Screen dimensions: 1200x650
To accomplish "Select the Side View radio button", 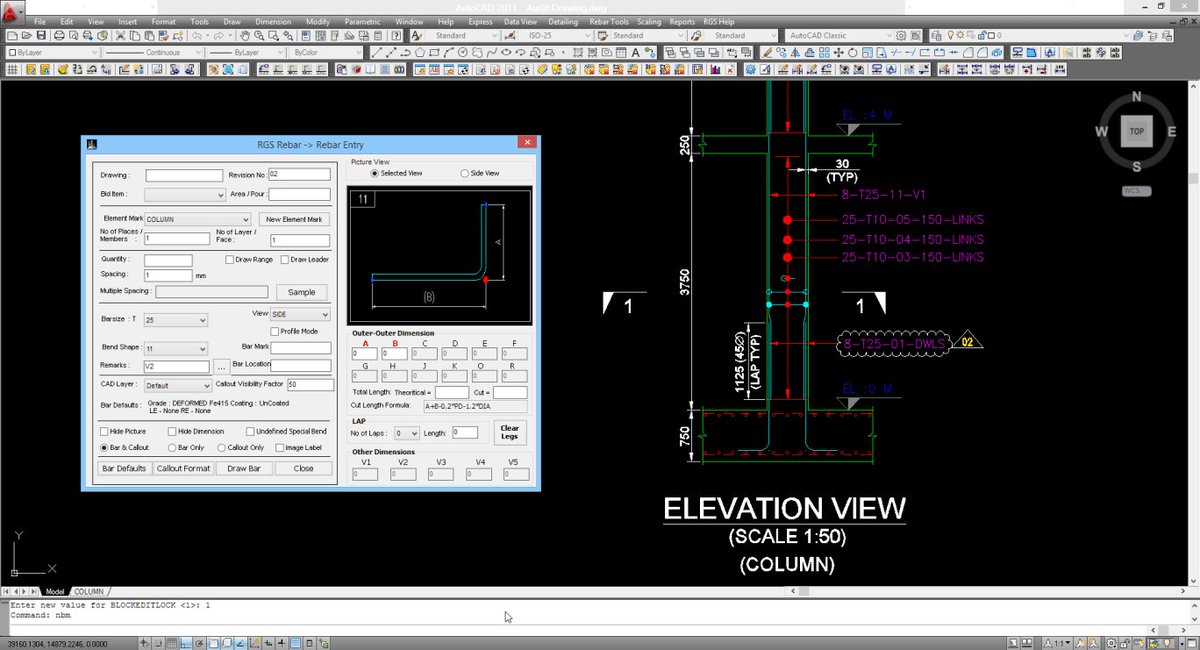I will coord(464,173).
